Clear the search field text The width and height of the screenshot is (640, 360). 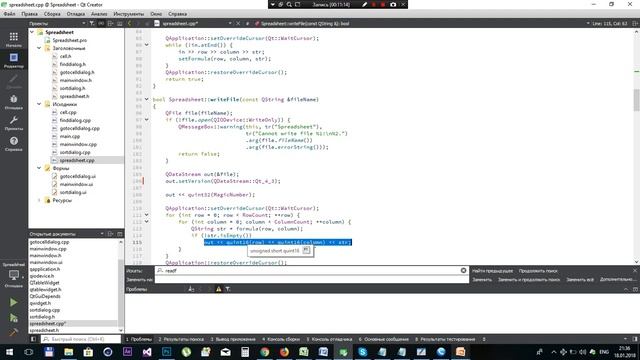point(463,270)
